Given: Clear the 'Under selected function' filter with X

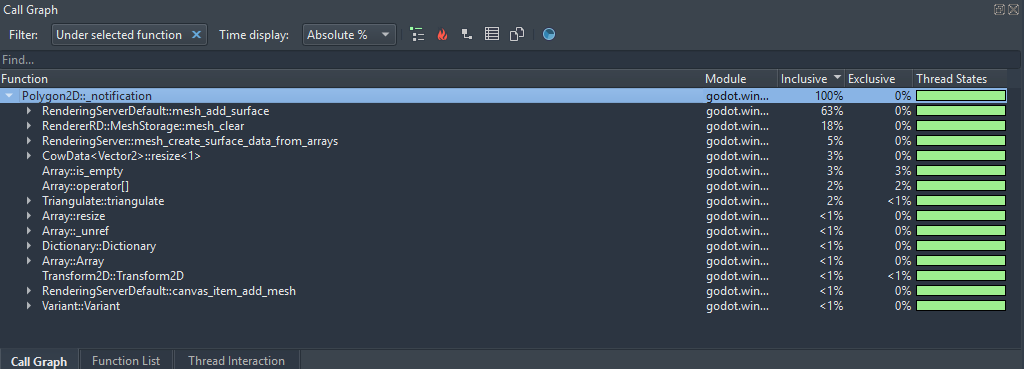Looking at the screenshot, I should (x=196, y=35).
